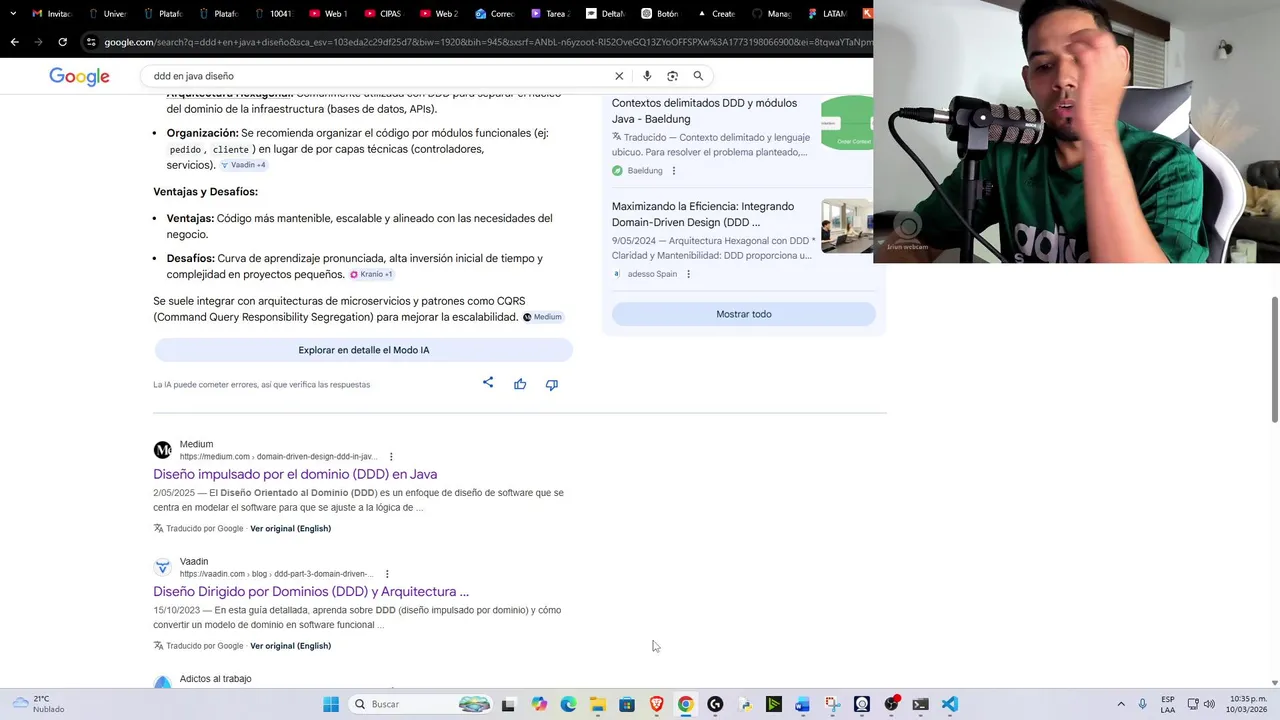Open File Explorer from taskbar

tap(598, 704)
